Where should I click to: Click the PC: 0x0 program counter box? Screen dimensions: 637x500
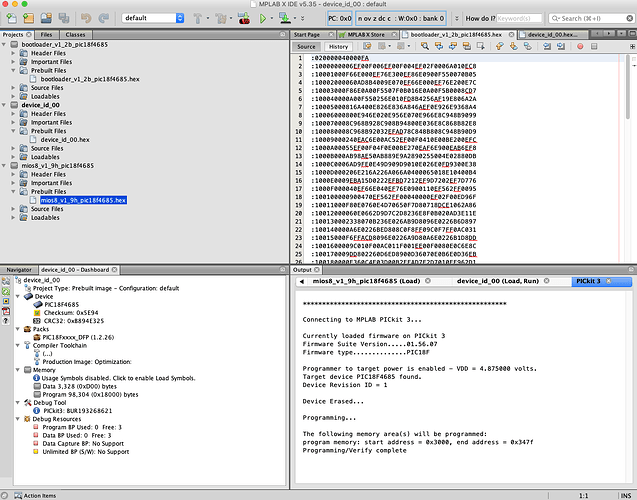point(340,18)
